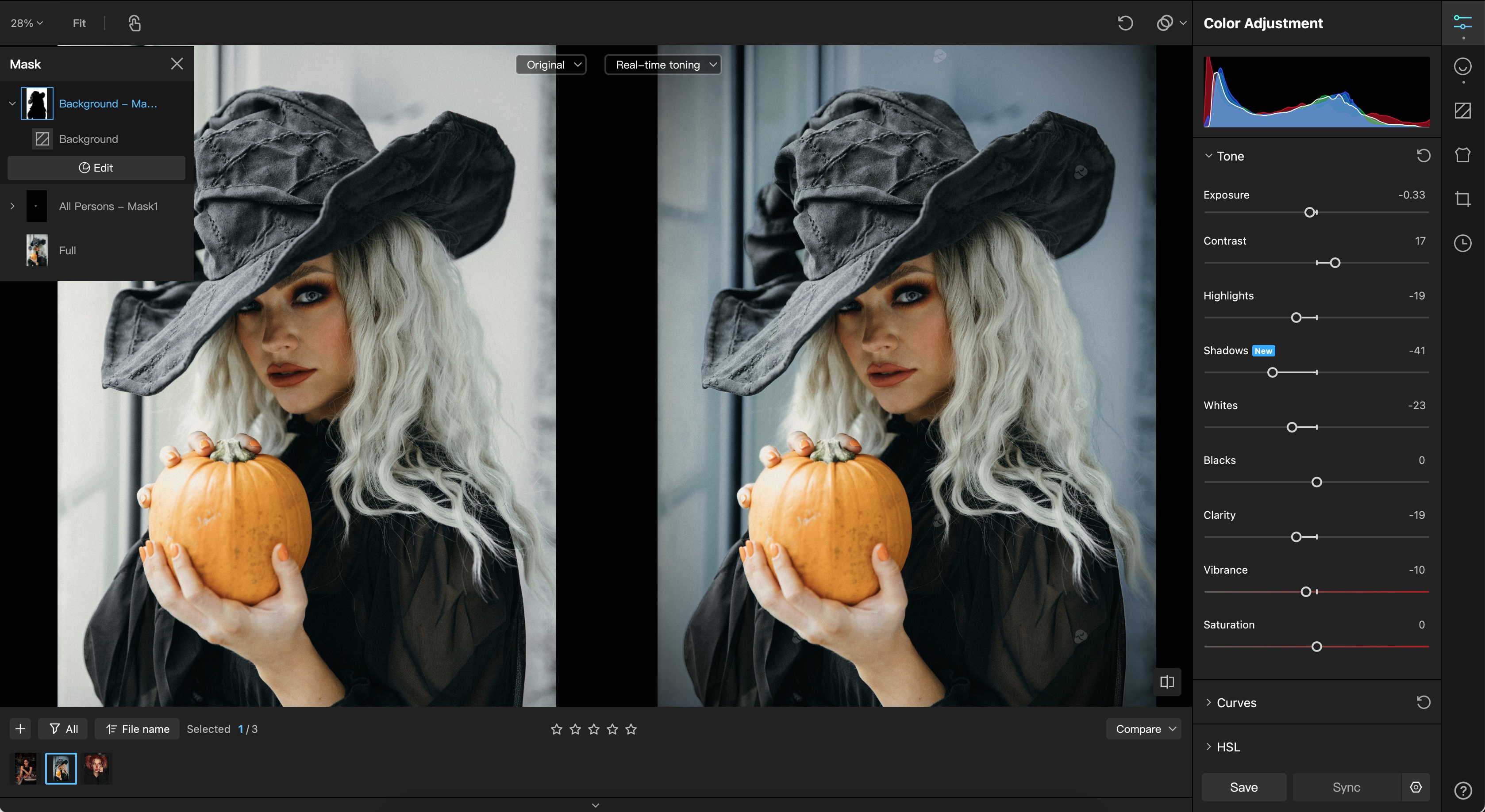
Task: Open the crop tool in right sidebar
Action: pyautogui.click(x=1462, y=199)
